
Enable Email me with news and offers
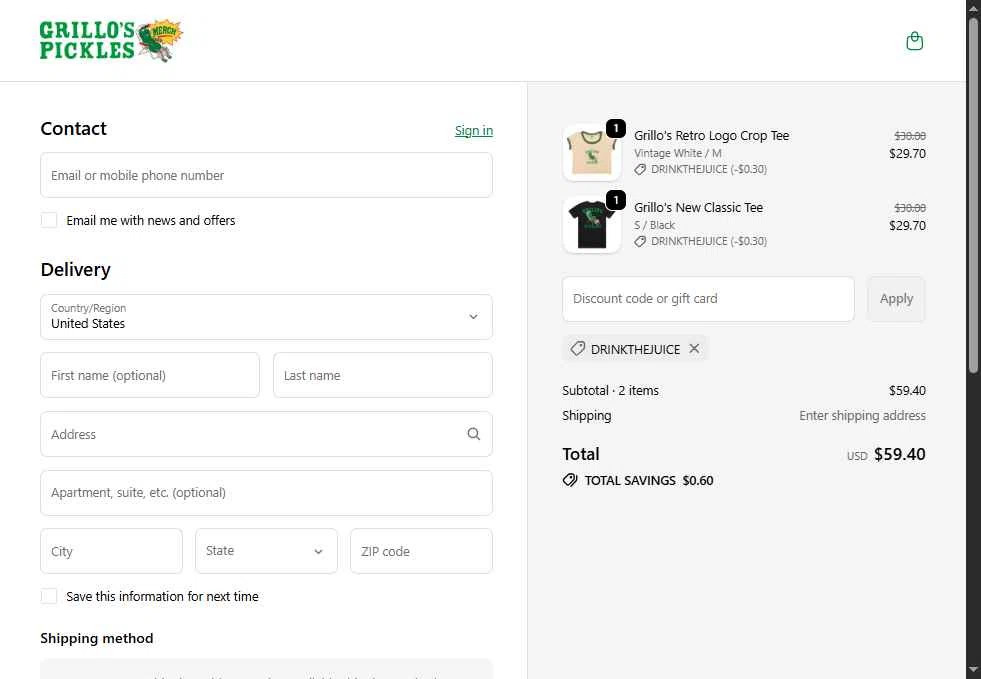click(49, 220)
